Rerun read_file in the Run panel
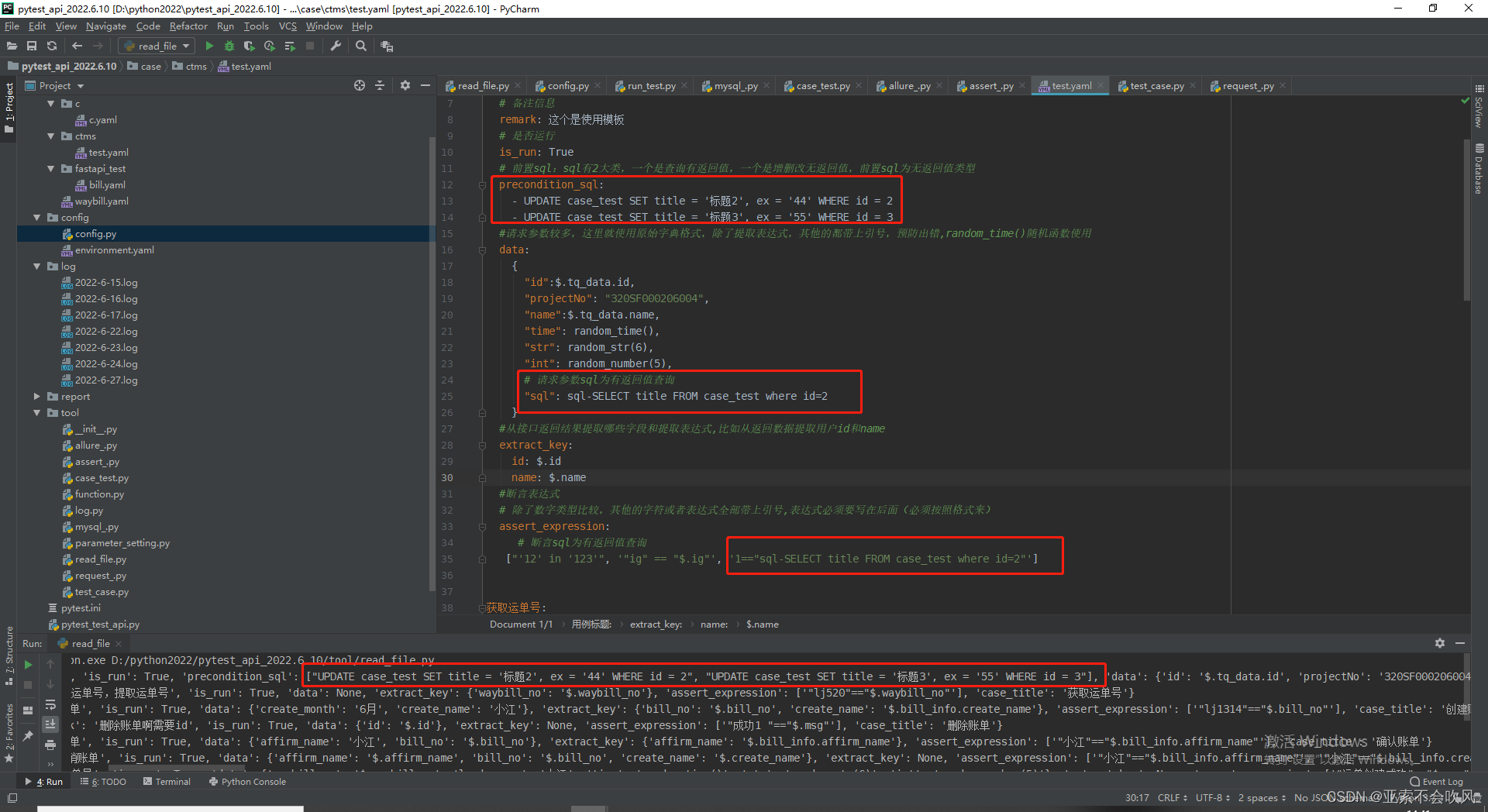 coord(28,665)
